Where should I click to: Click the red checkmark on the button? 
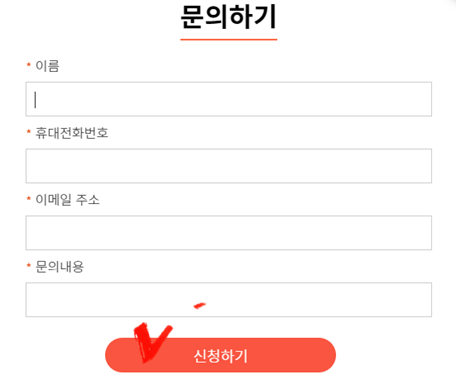point(152,342)
